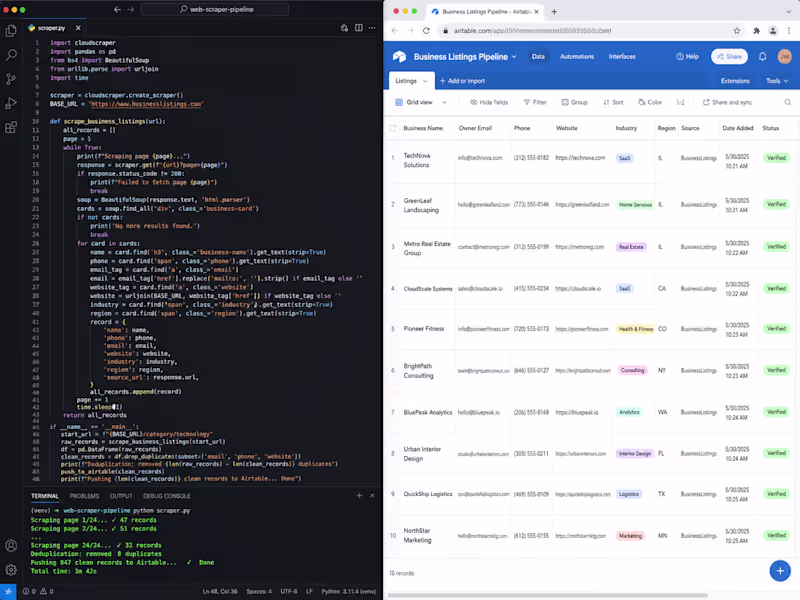Toggle select-all checkbox in Airtable header
Viewport: 800px width, 600px height.
coord(393,129)
